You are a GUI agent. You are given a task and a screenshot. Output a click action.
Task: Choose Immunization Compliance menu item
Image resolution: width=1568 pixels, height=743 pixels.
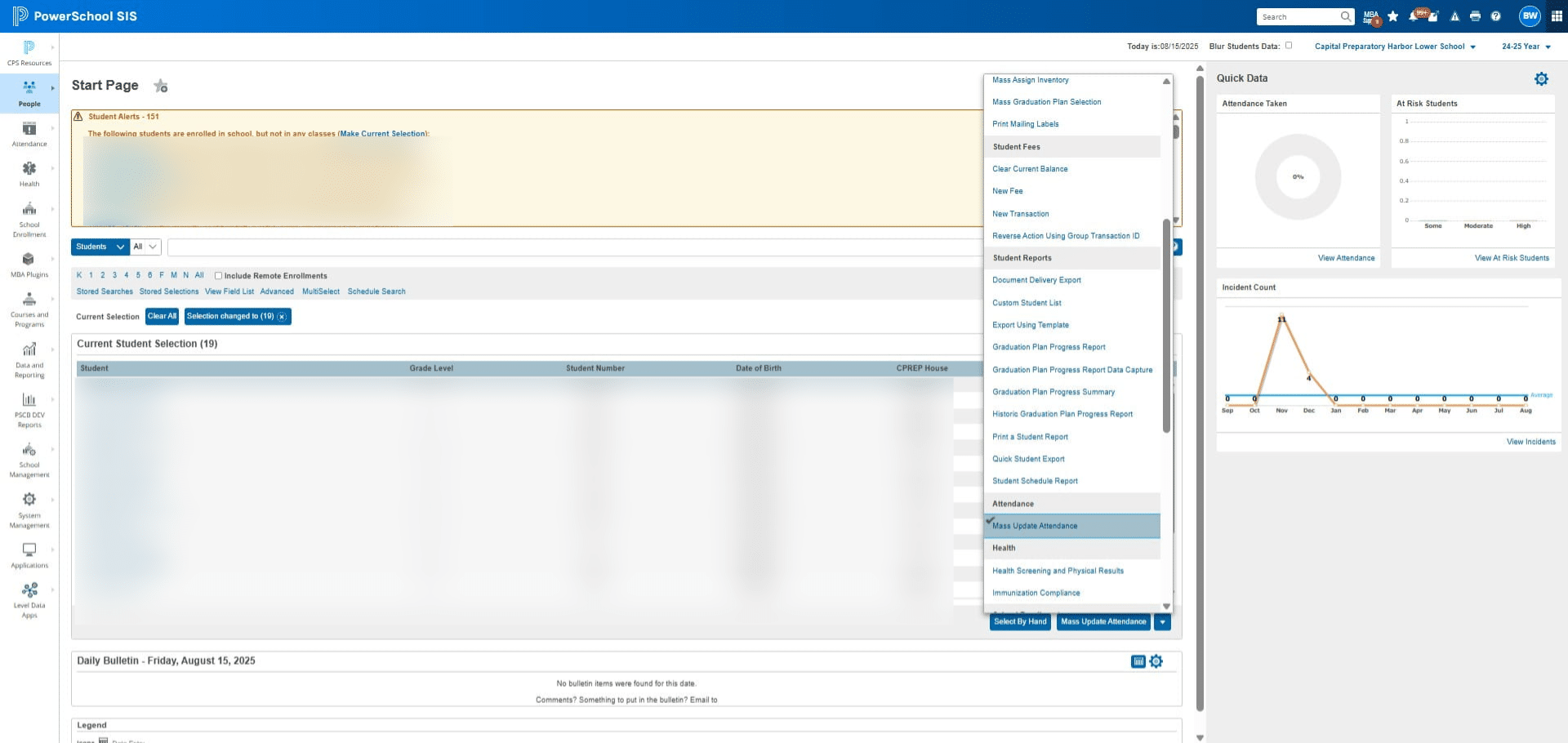pos(1036,593)
